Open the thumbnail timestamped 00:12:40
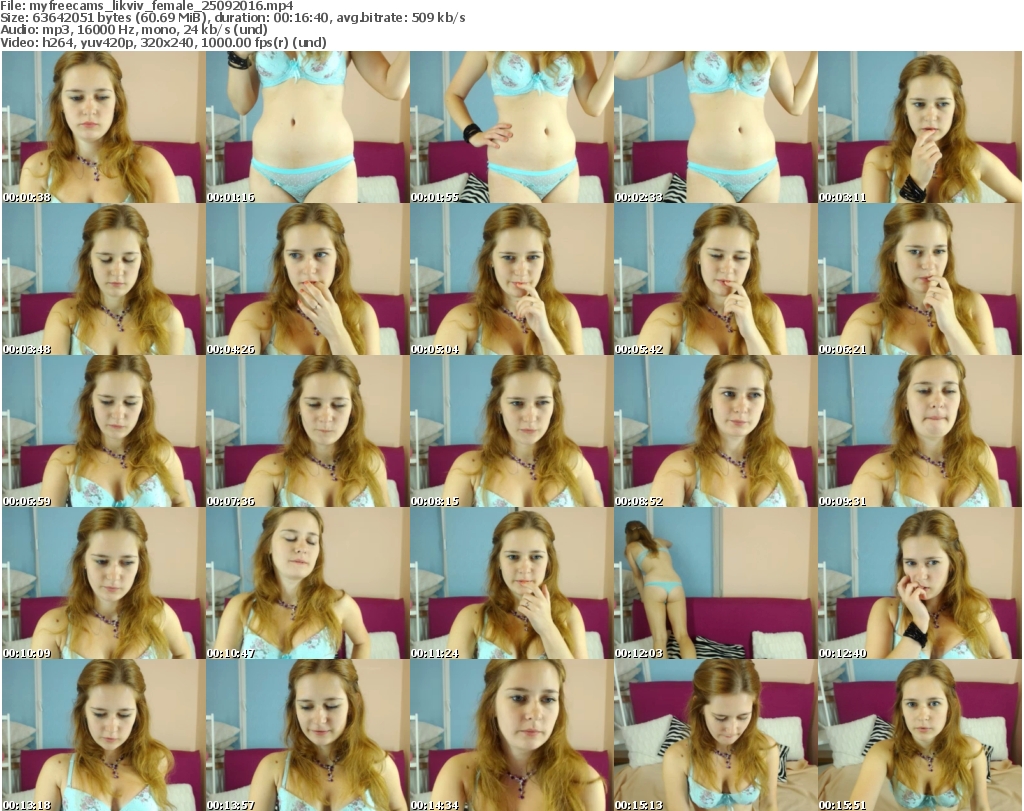This screenshot has height=811, width=1024. coord(919,583)
